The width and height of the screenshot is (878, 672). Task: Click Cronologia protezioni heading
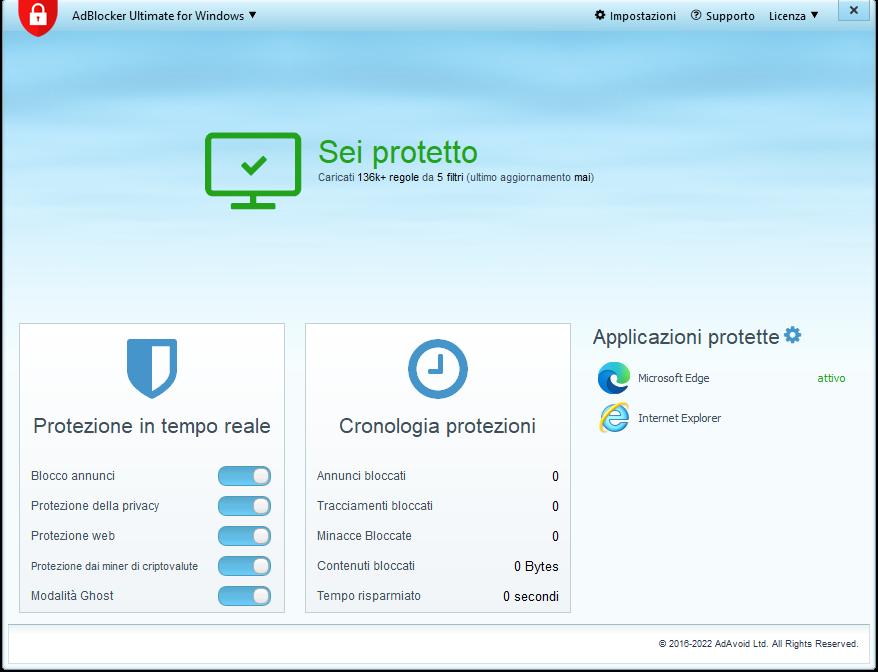[x=437, y=426]
